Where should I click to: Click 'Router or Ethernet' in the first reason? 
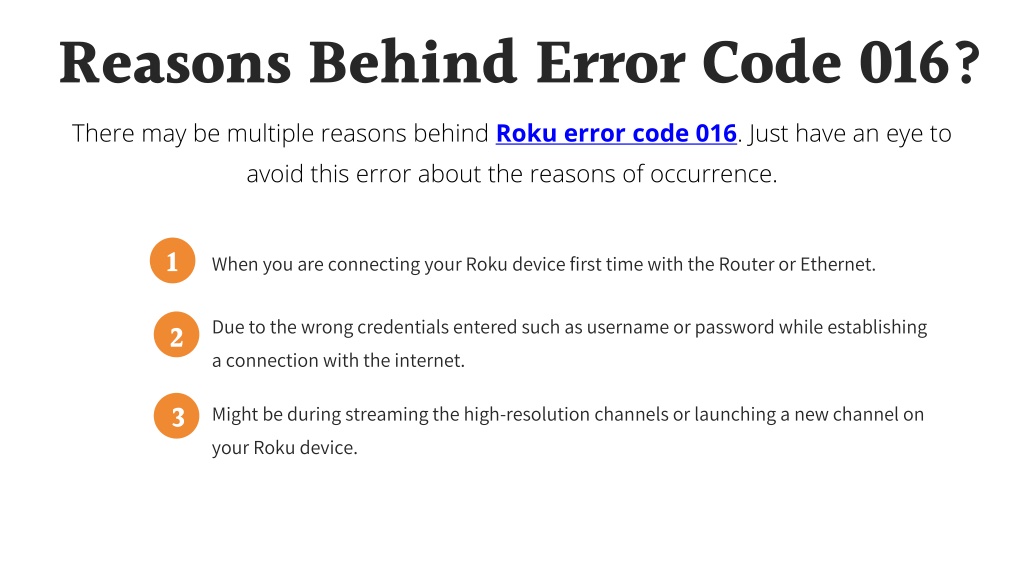pos(795,264)
